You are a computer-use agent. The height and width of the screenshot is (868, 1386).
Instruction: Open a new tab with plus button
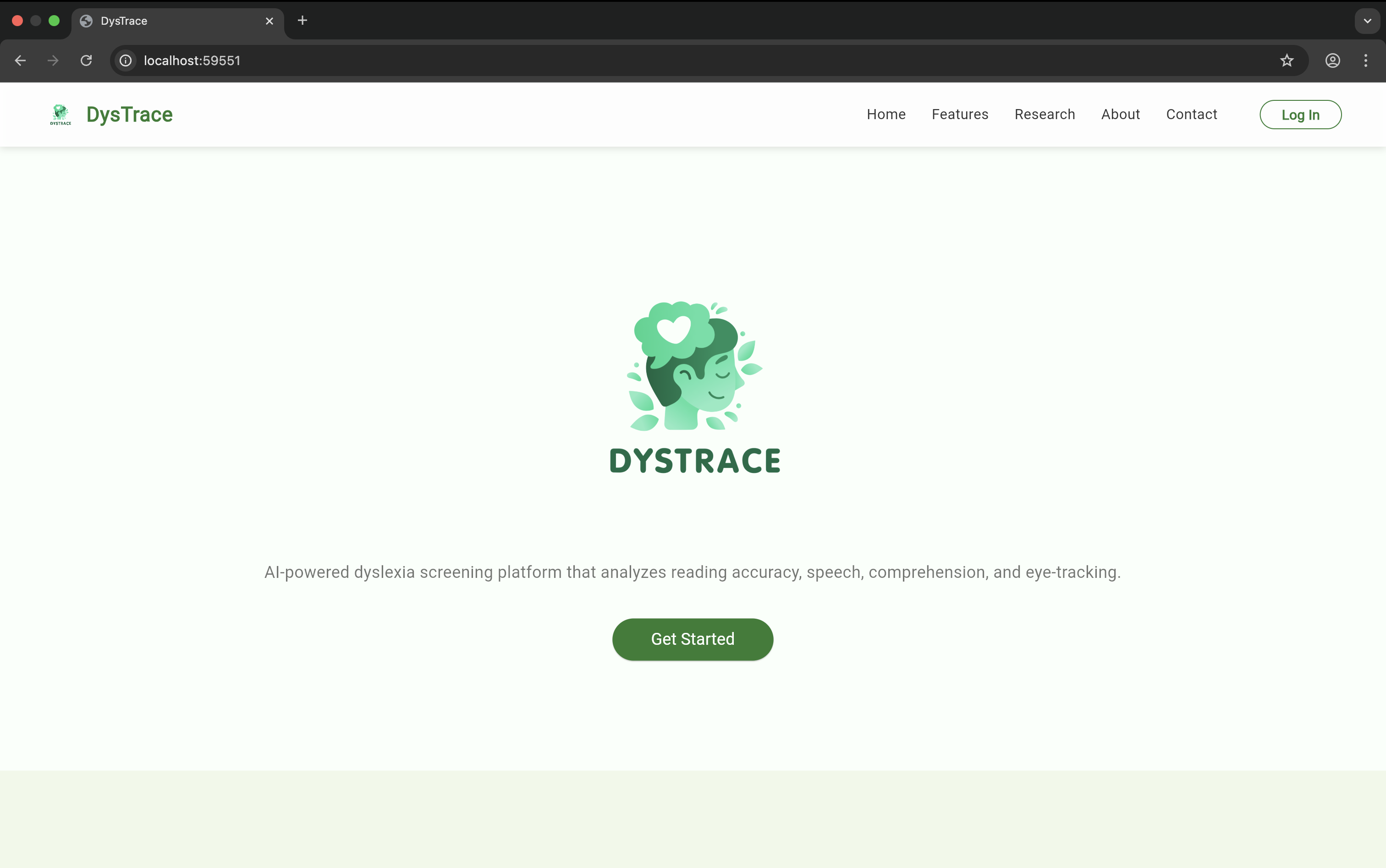pyautogui.click(x=302, y=21)
